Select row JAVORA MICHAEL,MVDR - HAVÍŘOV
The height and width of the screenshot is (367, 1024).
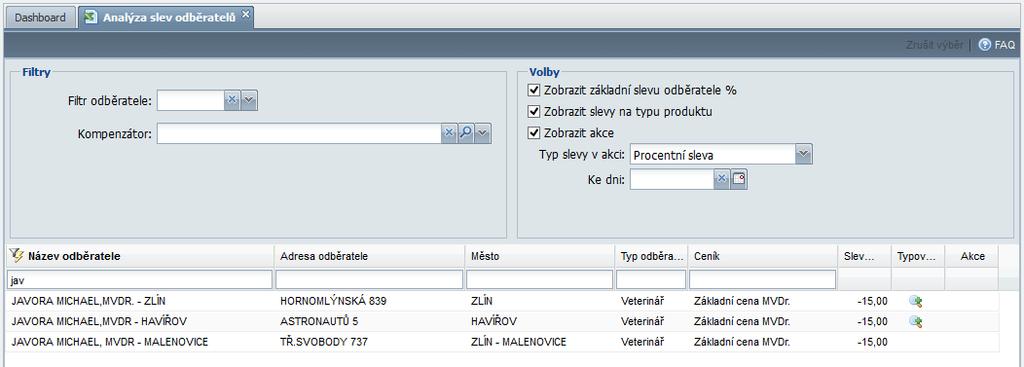tap(502, 321)
